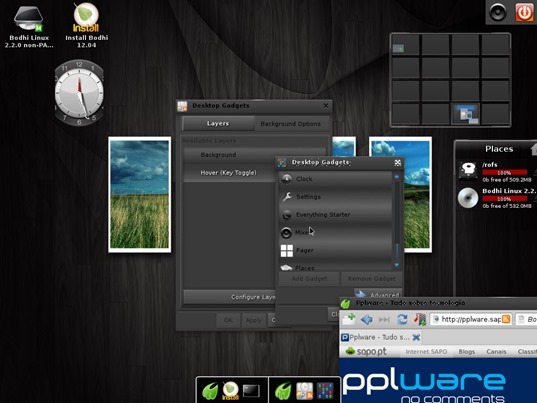Switch to the Layers tab

pyautogui.click(x=218, y=124)
